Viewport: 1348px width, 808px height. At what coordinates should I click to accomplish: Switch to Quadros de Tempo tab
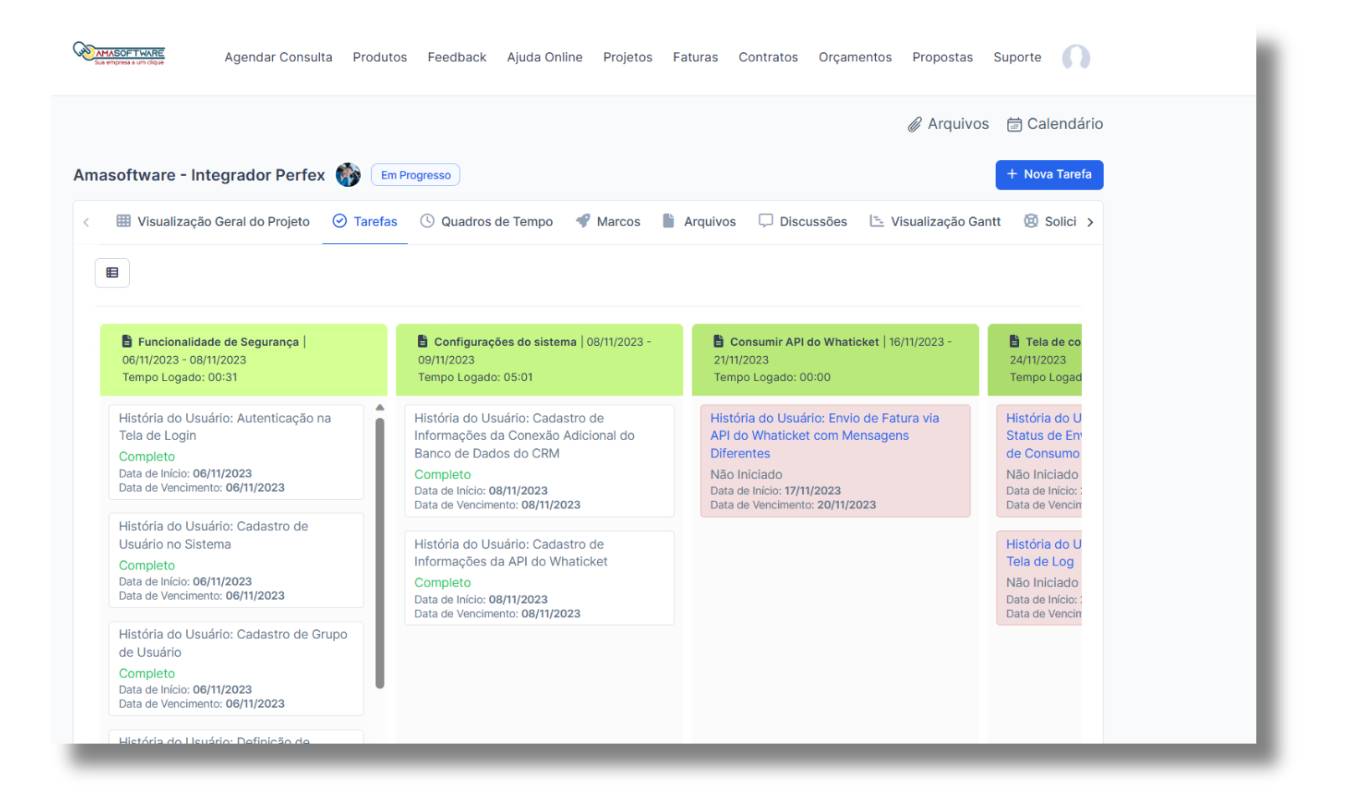(x=486, y=222)
